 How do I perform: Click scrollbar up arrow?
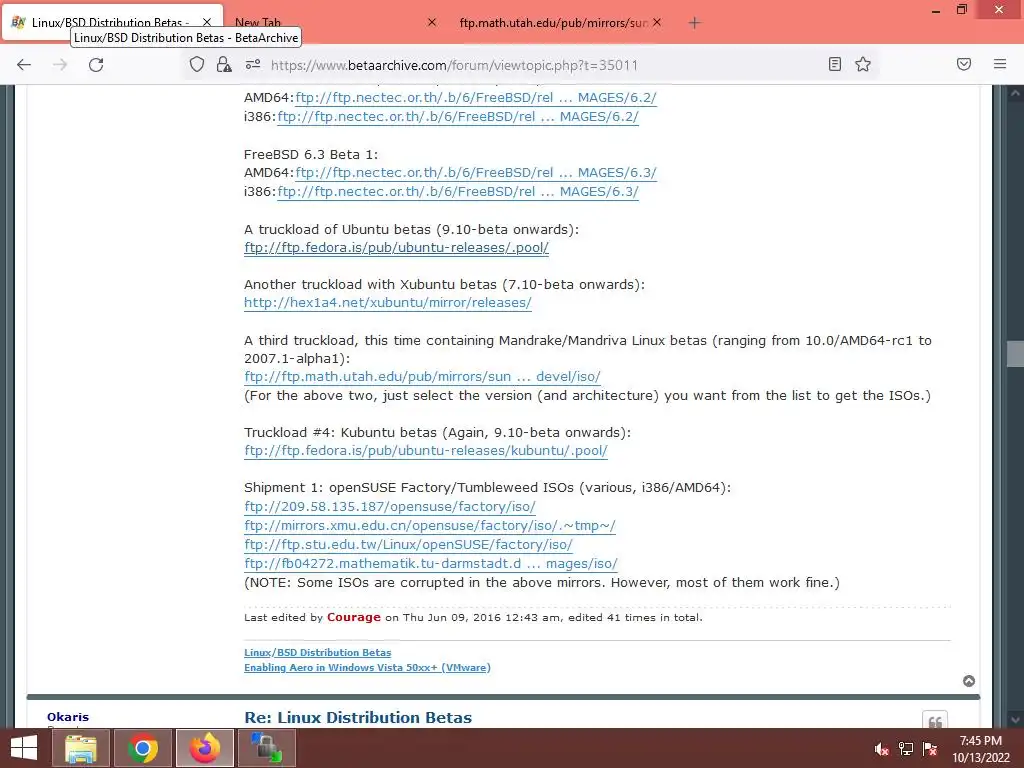pyautogui.click(x=1015, y=93)
